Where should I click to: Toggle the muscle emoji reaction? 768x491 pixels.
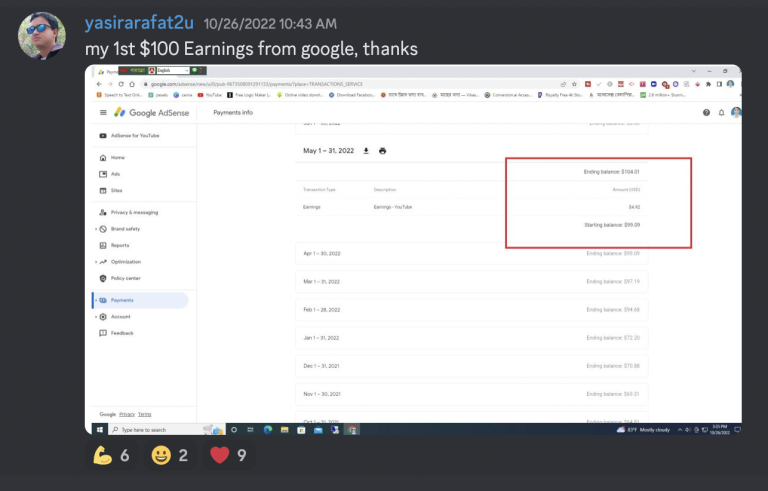point(111,455)
